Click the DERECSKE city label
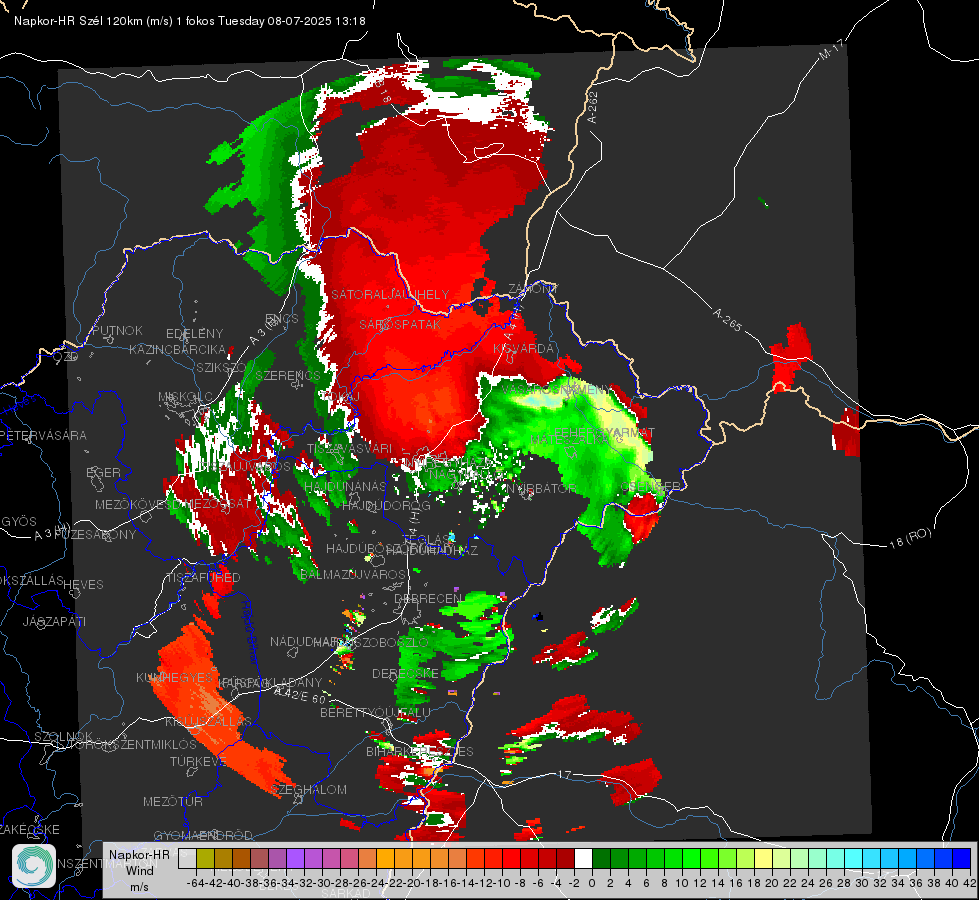The height and width of the screenshot is (900, 979). tap(406, 674)
